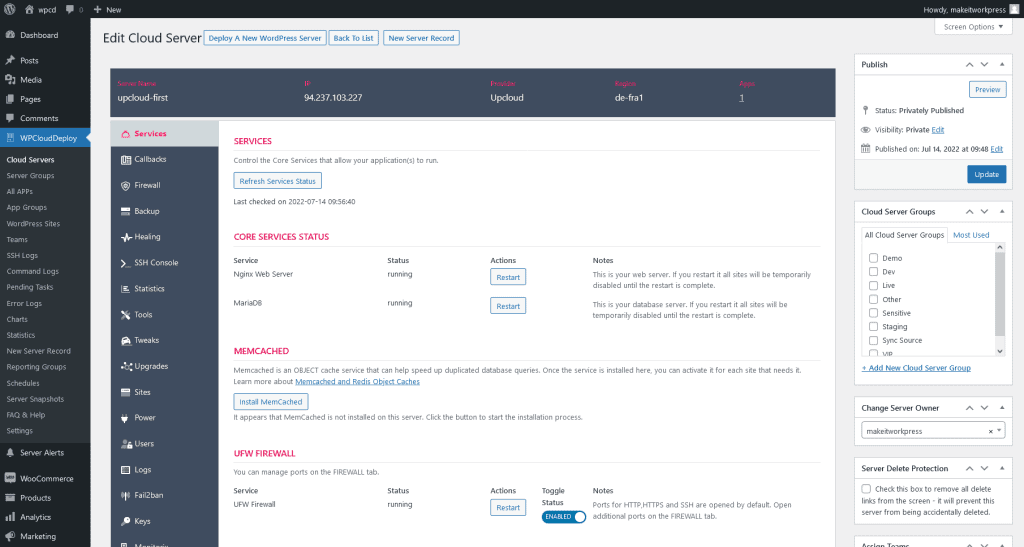
Task: Open the server owner makeitworkpress dropdown
Action: coord(933,431)
